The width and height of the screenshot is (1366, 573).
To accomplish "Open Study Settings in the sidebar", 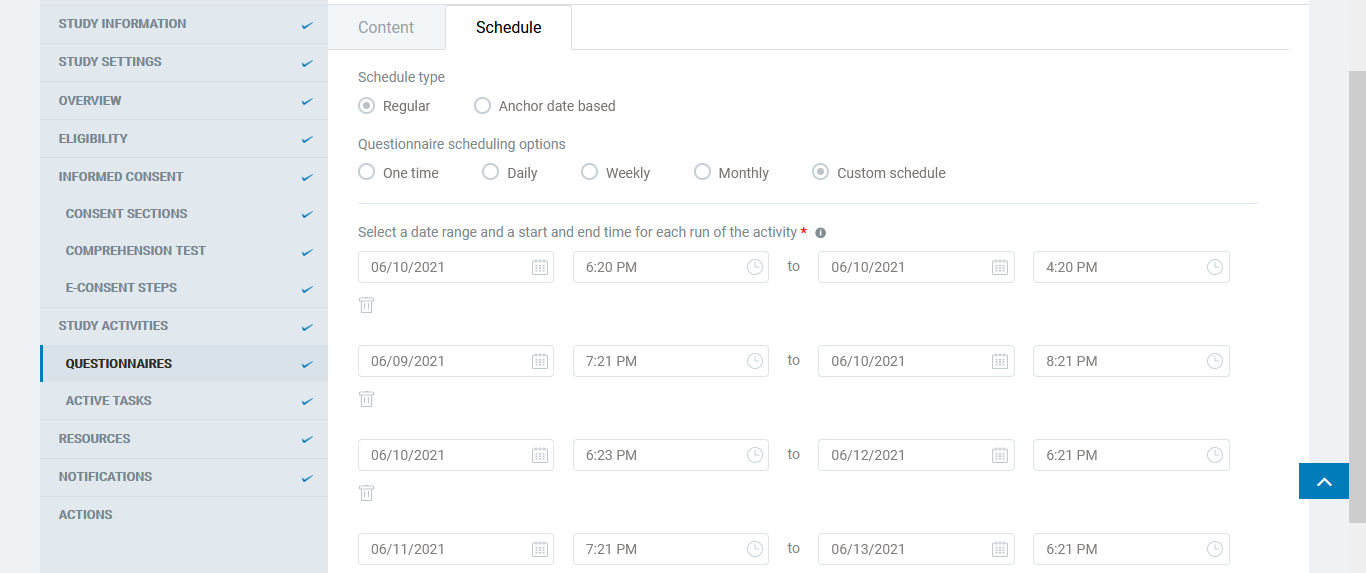I will [x=184, y=62].
